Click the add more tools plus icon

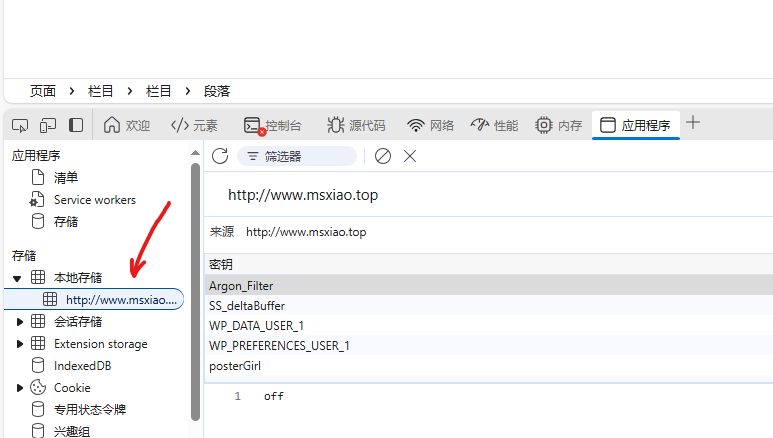click(692, 123)
